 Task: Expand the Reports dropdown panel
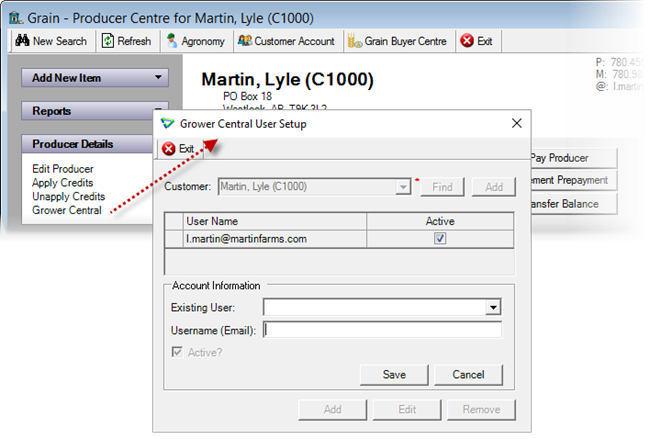click(x=95, y=111)
